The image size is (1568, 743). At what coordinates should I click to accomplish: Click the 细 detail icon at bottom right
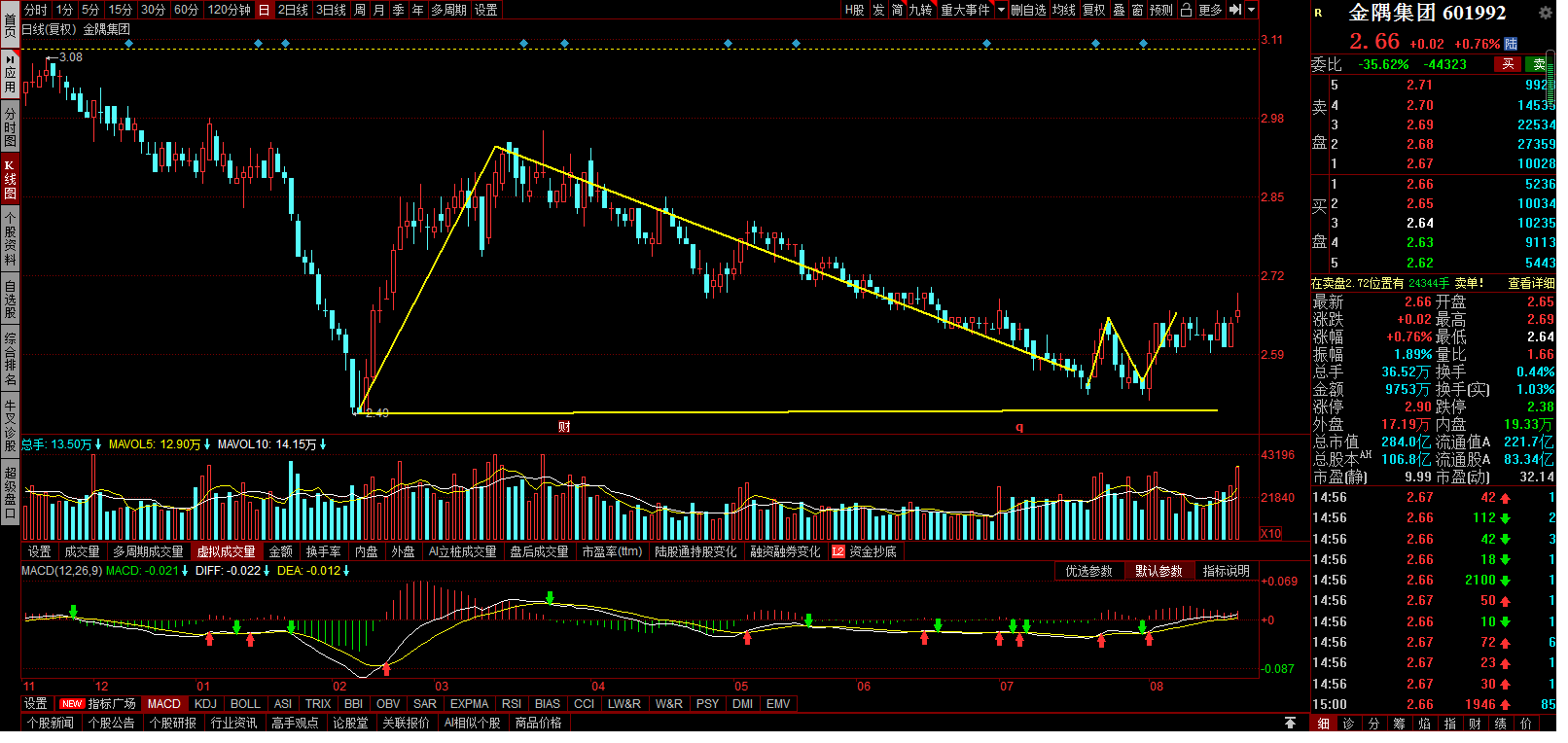click(x=1323, y=724)
